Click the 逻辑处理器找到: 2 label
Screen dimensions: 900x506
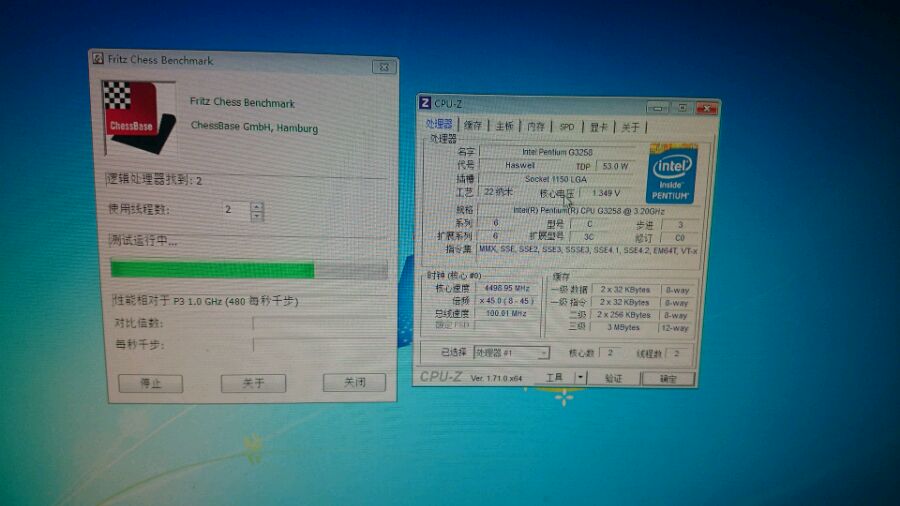154,180
